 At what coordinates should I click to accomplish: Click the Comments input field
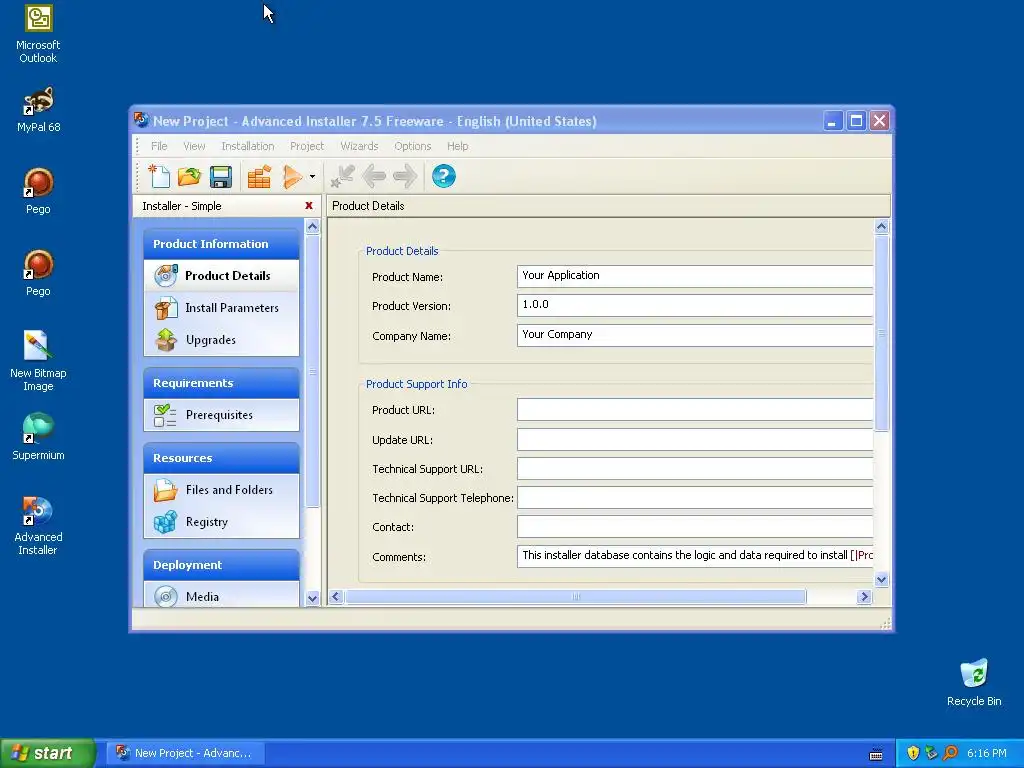(x=695, y=556)
